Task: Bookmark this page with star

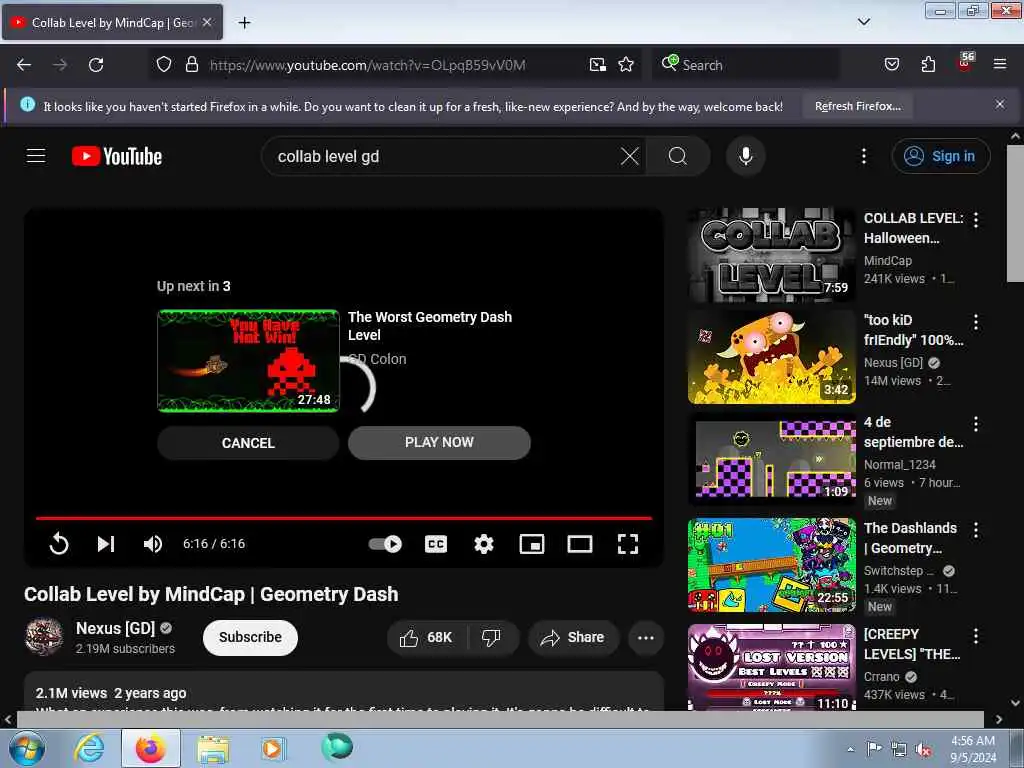Action: (x=626, y=65)
